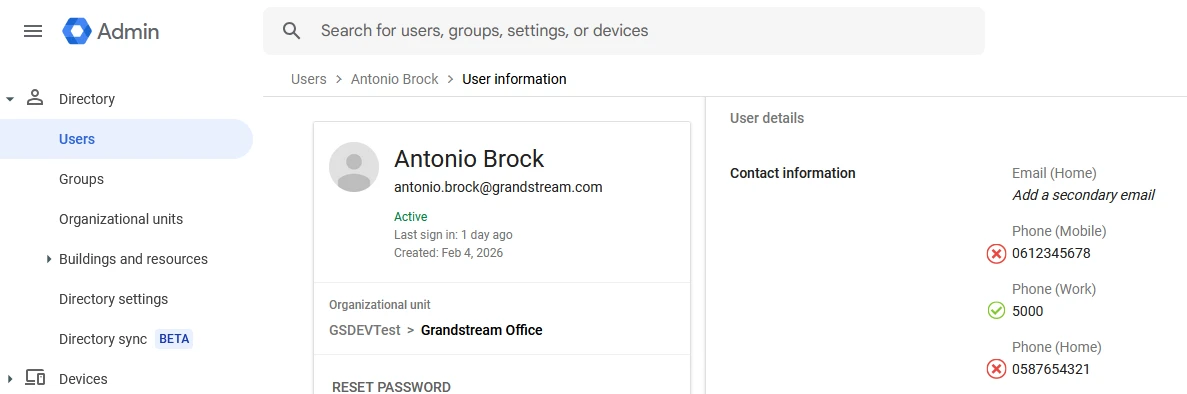Click User details heading

click(x=767, y=118)
